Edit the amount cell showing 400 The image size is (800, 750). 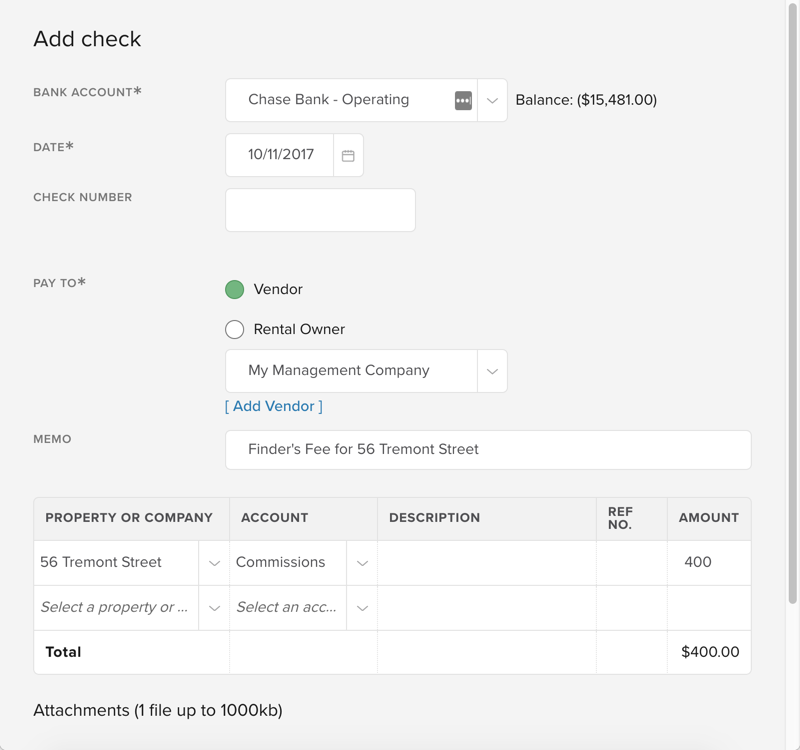click(x=709, y=562)
